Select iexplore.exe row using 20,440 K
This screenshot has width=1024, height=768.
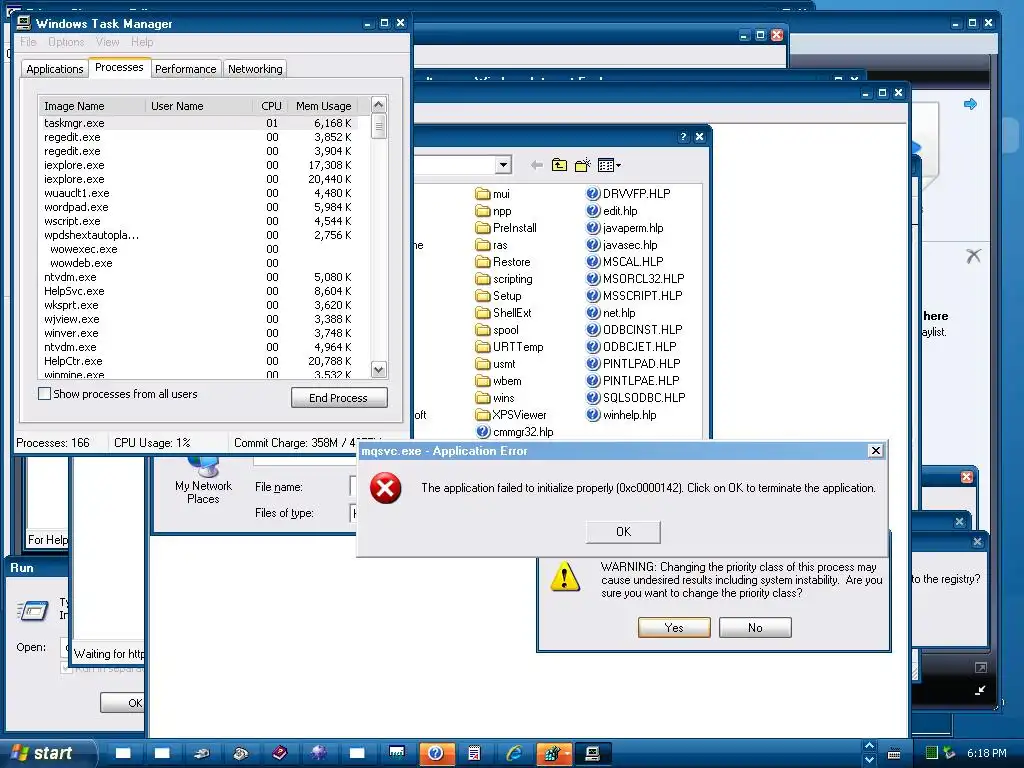coord(199,179)
